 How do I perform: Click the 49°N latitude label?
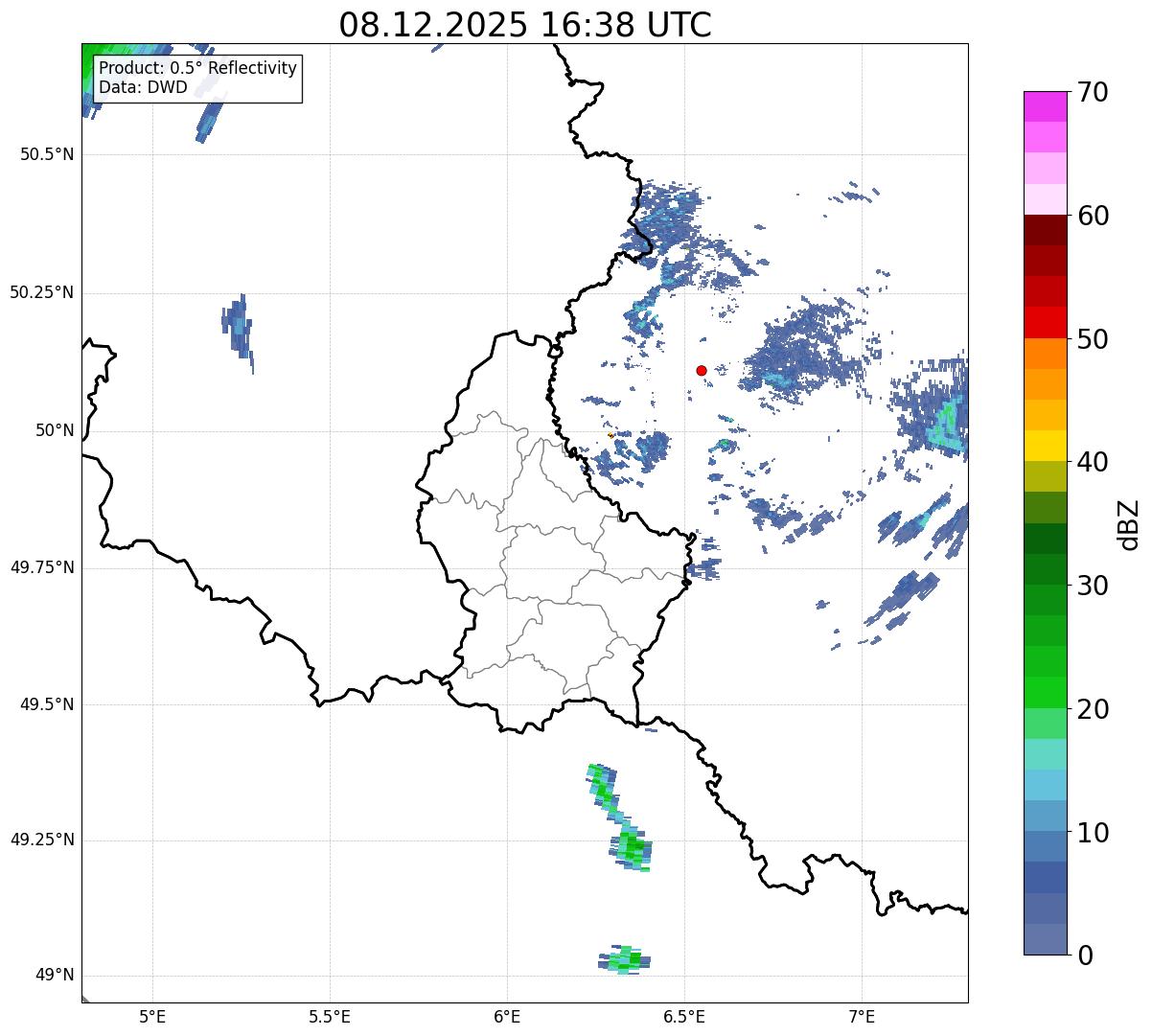point(55,976)
